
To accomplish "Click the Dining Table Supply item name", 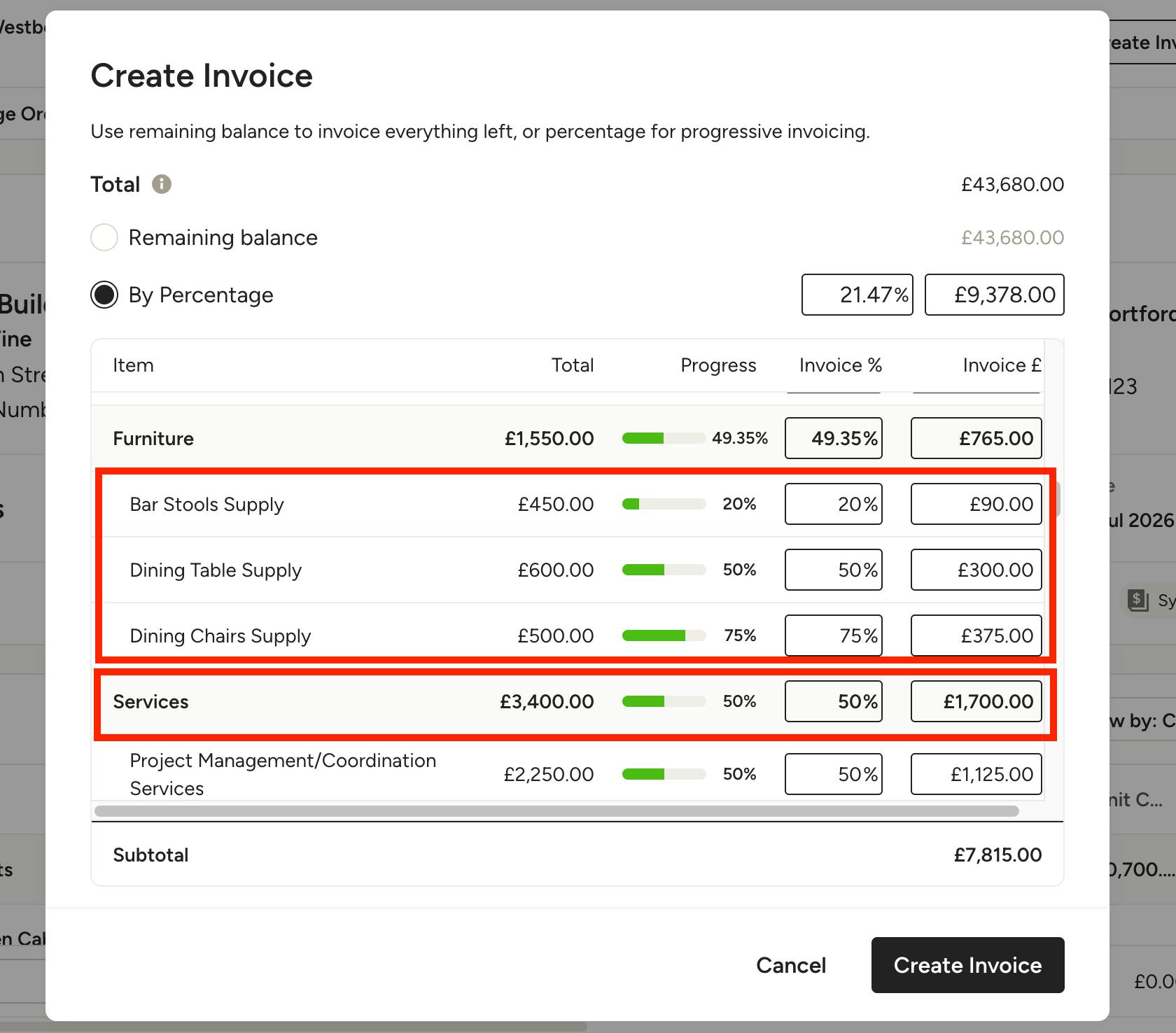I will (x=216, y=570).
